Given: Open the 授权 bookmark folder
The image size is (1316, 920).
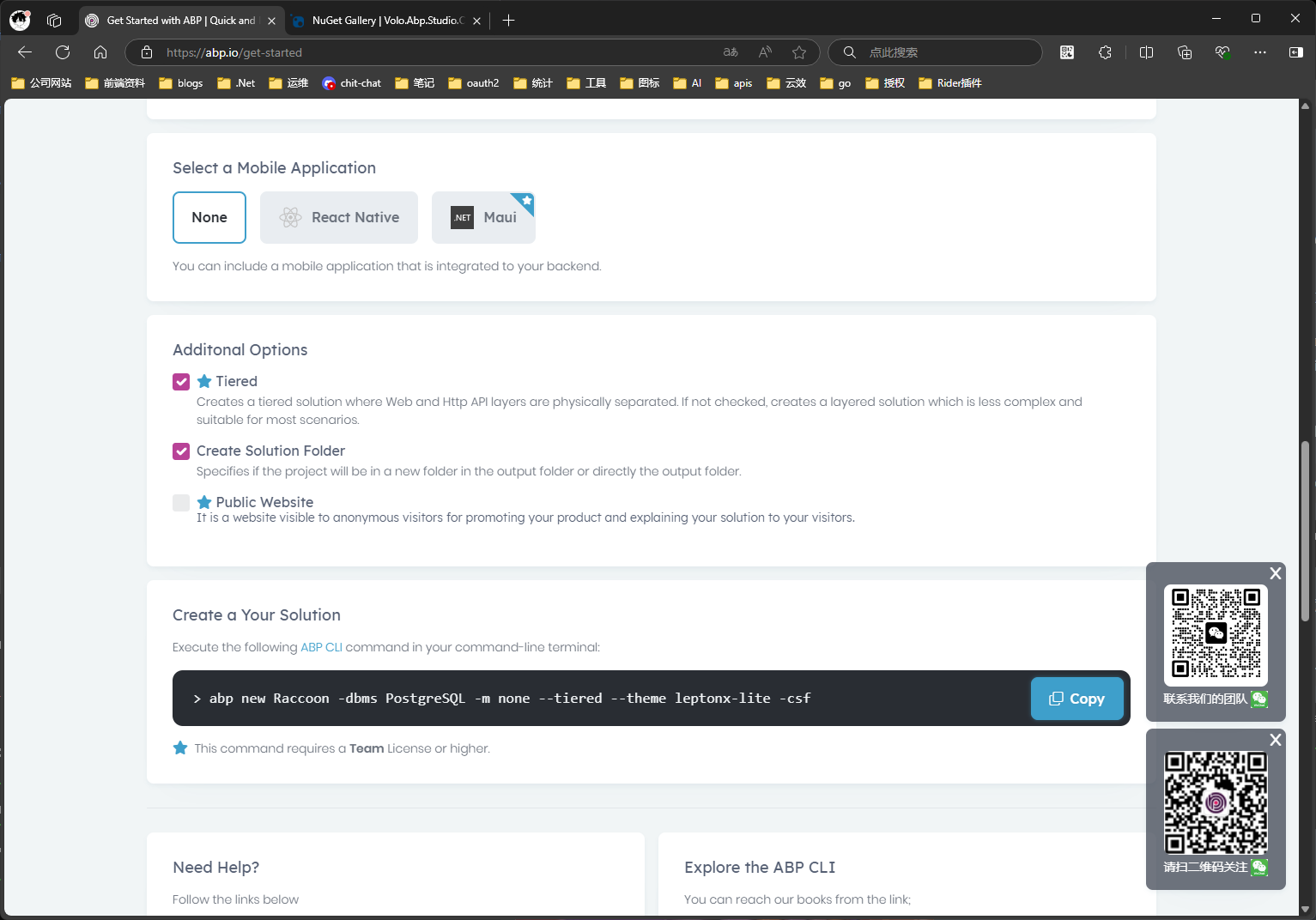Looking at the screenshot, I should tap(885, 83).
